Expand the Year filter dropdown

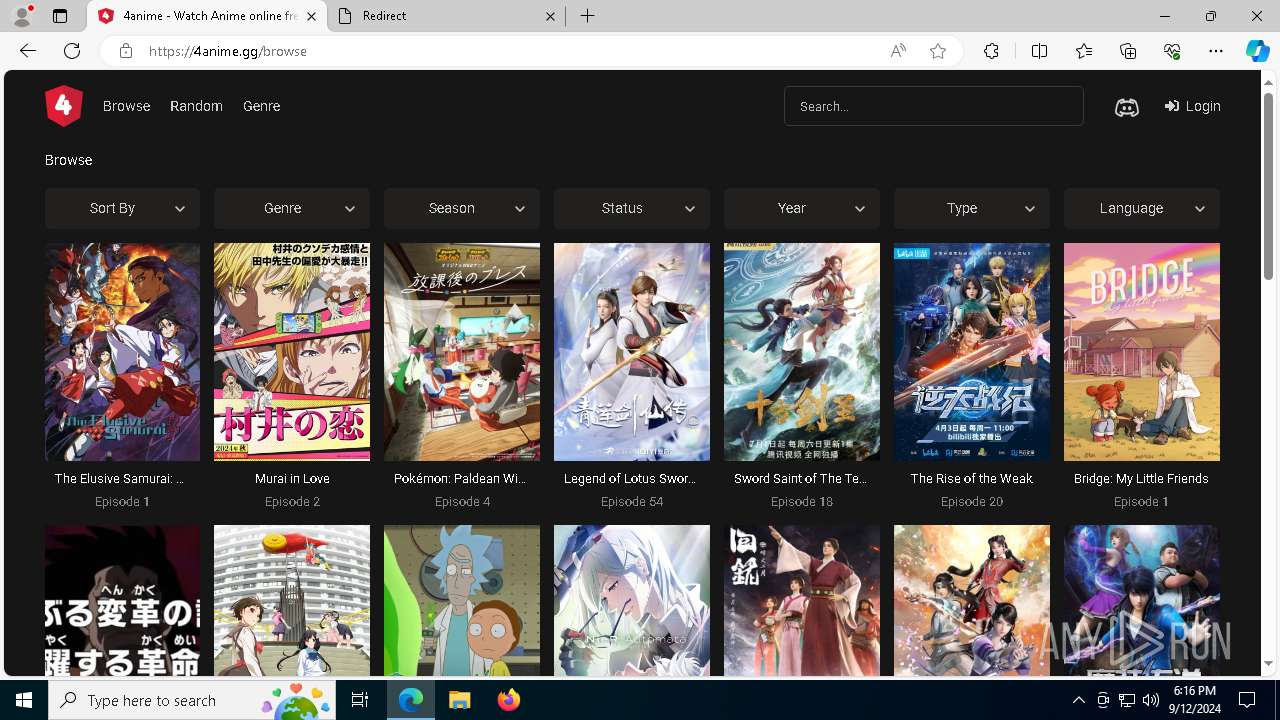pyautogui.click(x=802, y=208)
